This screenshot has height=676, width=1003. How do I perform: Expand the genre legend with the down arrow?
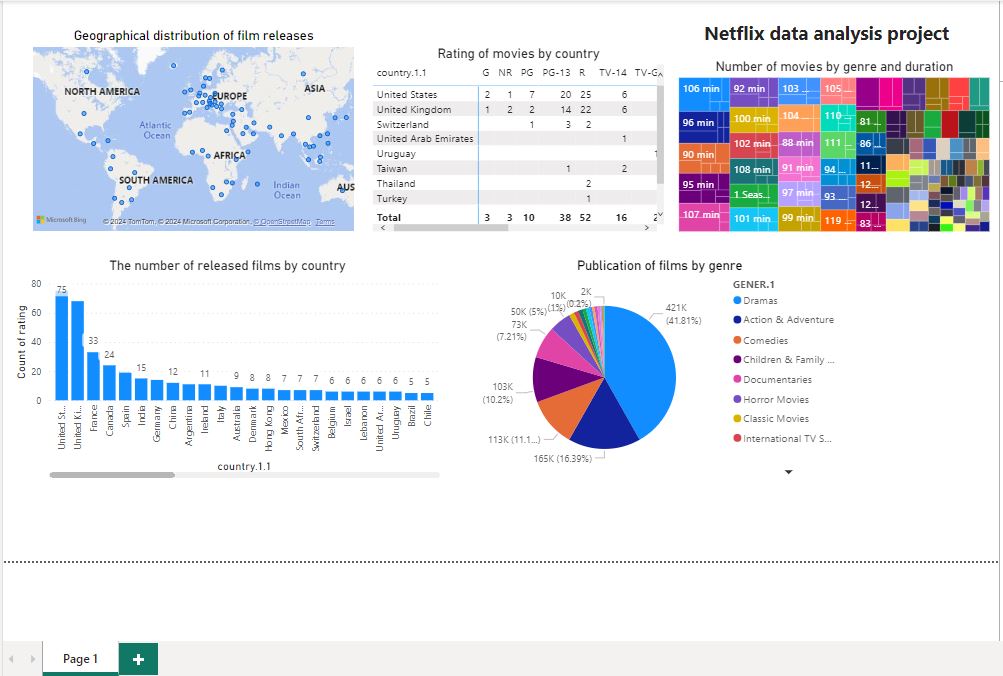coord(789,472)
